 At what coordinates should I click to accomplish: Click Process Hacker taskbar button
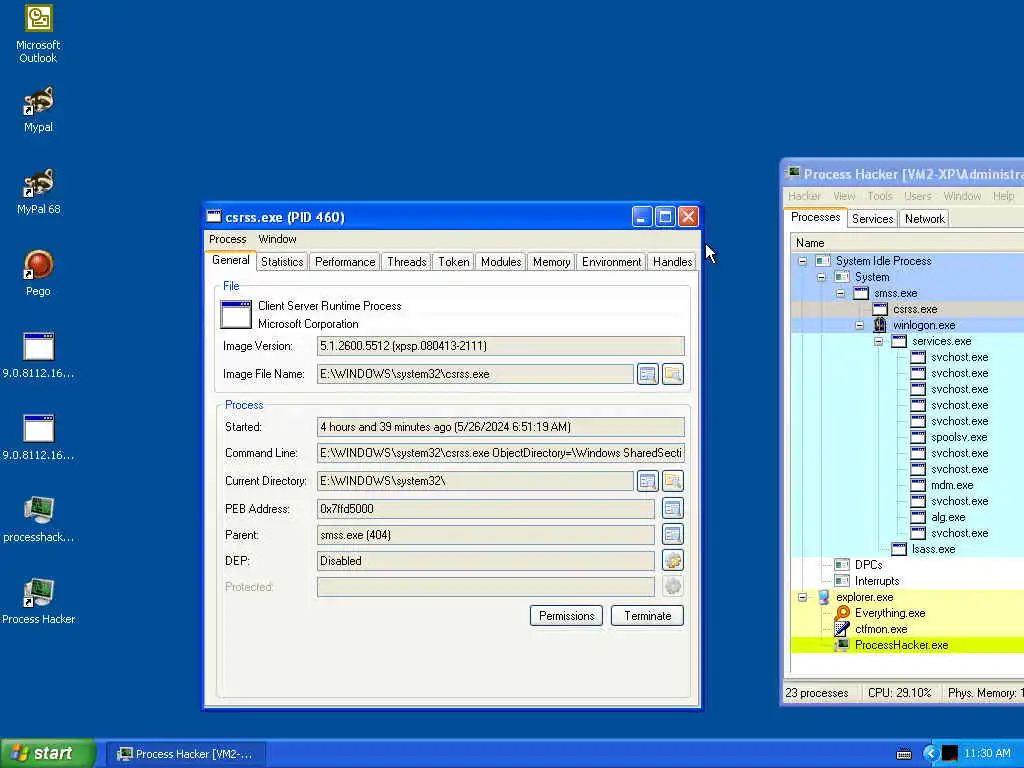(x=186, y=754)
